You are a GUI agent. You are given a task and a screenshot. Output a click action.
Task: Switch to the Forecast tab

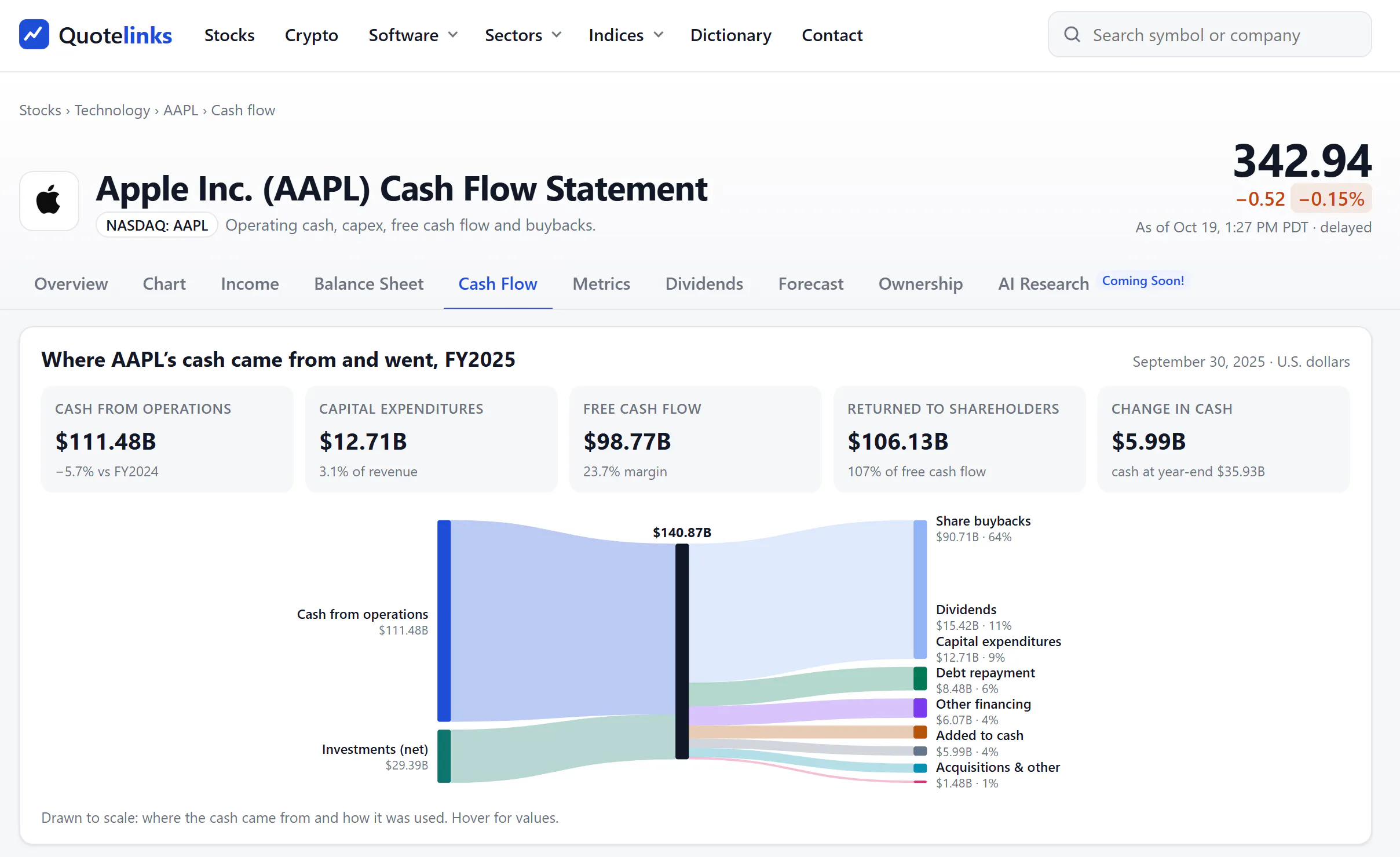(x=811, y=283)
